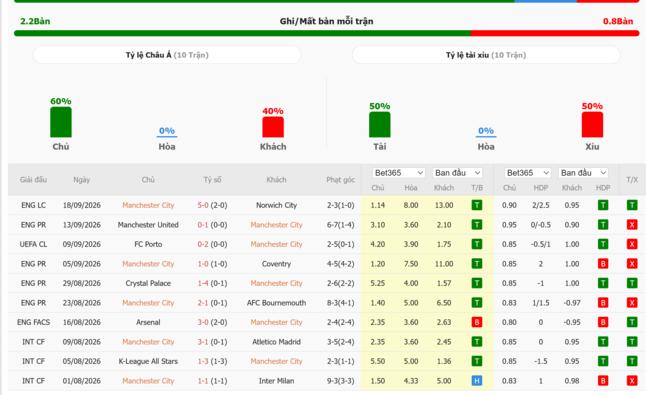This screenshot has width=650, height=395.
Task: Click the green T T/B badge in the Coventry row
Action: (x=477, y=263)
